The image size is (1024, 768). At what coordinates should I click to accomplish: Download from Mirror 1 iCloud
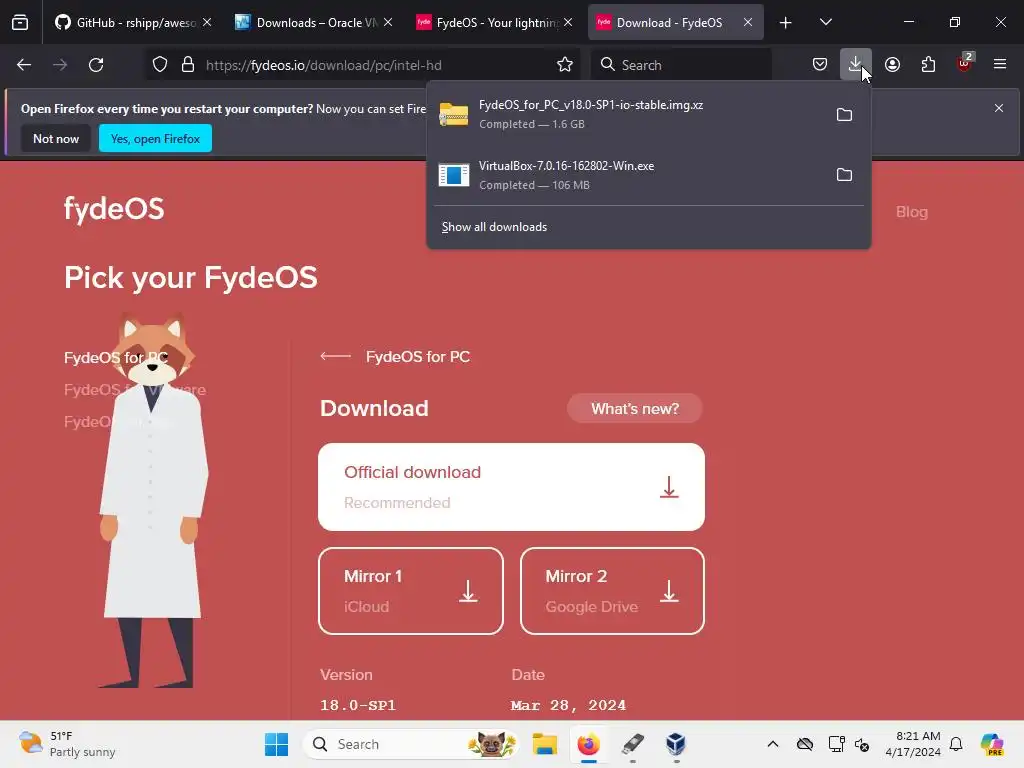pos(411,591)
